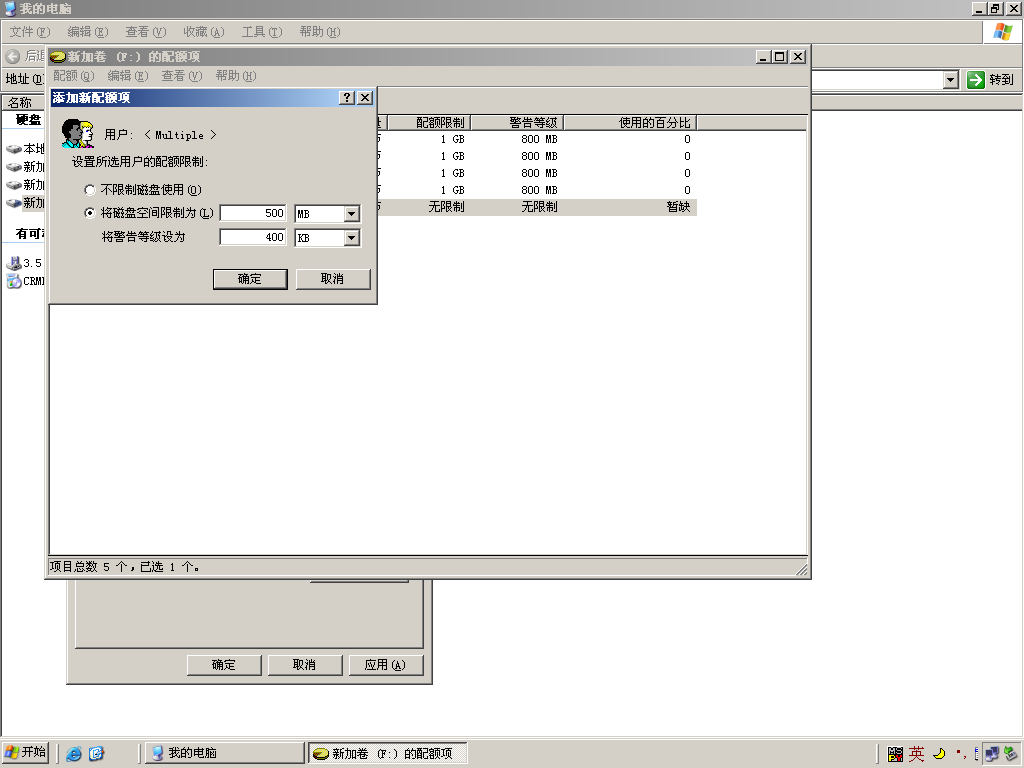
Task: Switch to the quota entries taskbar button
Action: click(x=388, y=753)
